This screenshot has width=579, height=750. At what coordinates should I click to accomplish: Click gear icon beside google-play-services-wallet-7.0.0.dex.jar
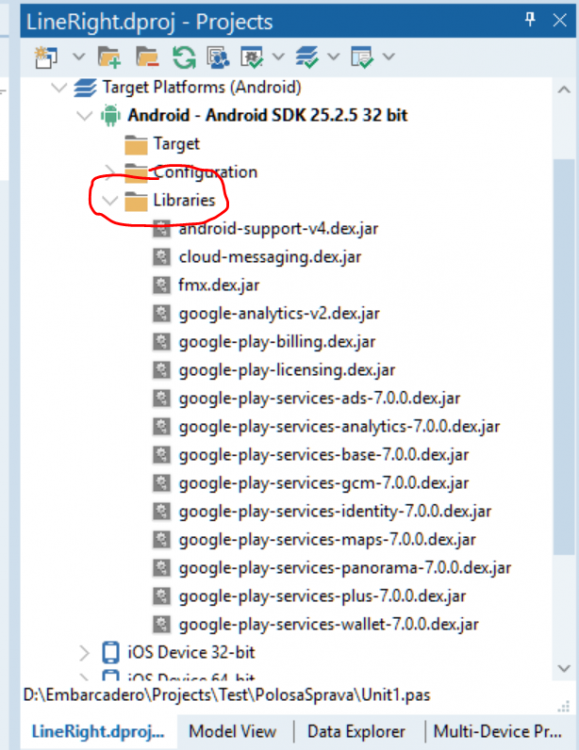[161, 624]
